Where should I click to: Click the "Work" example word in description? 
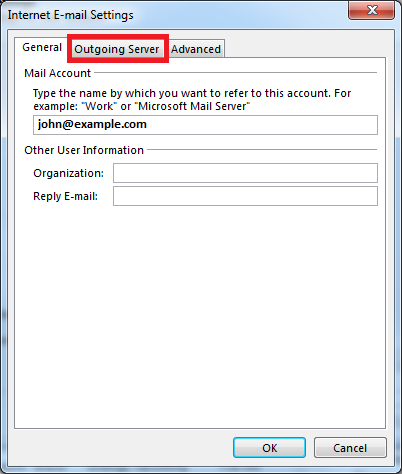(99, 106)
